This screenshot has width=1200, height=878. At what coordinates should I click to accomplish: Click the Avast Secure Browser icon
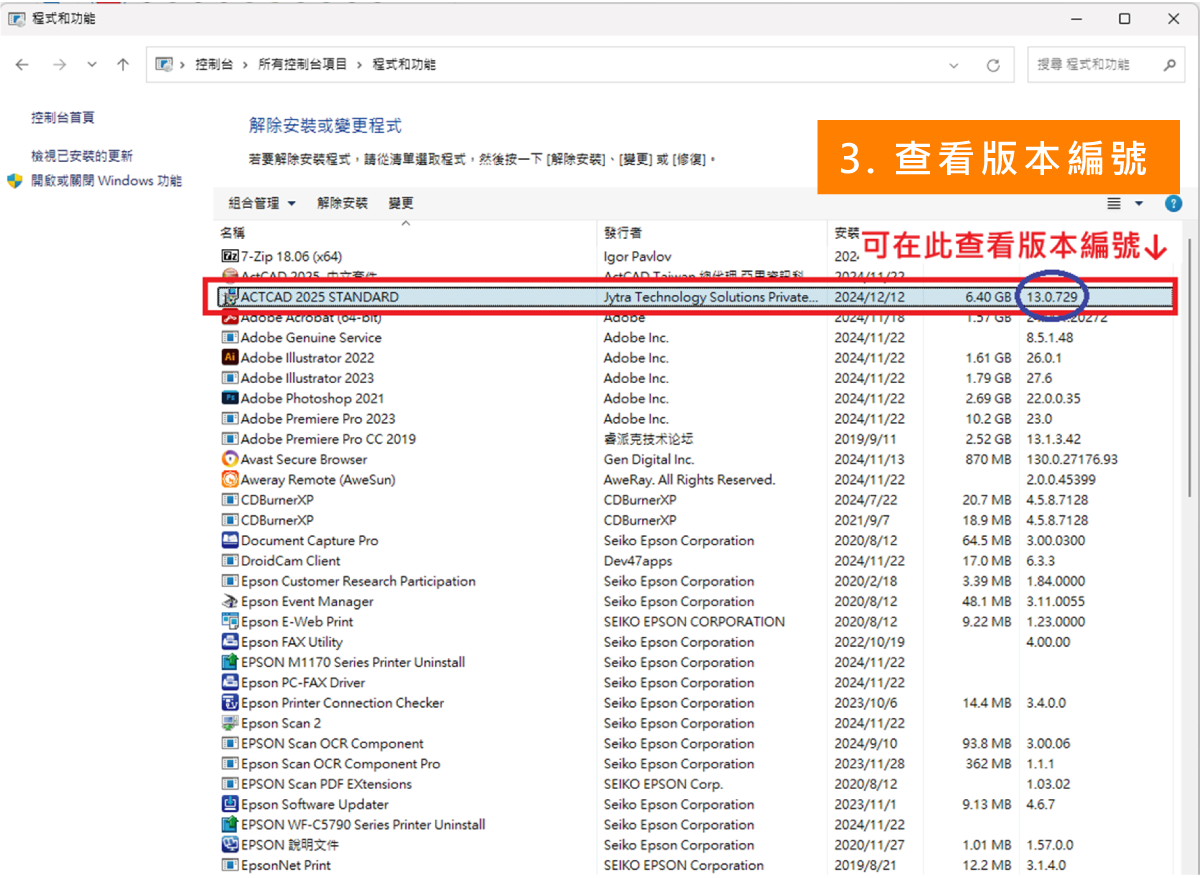[230, 459]
